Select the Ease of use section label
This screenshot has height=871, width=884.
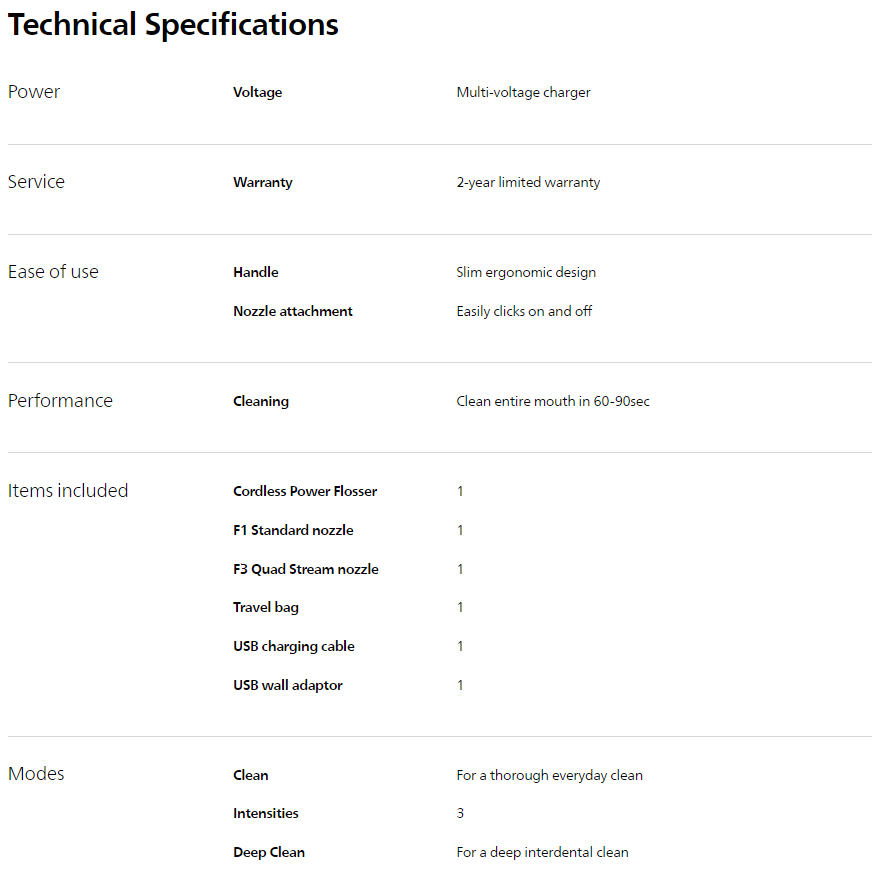point(53,272)
